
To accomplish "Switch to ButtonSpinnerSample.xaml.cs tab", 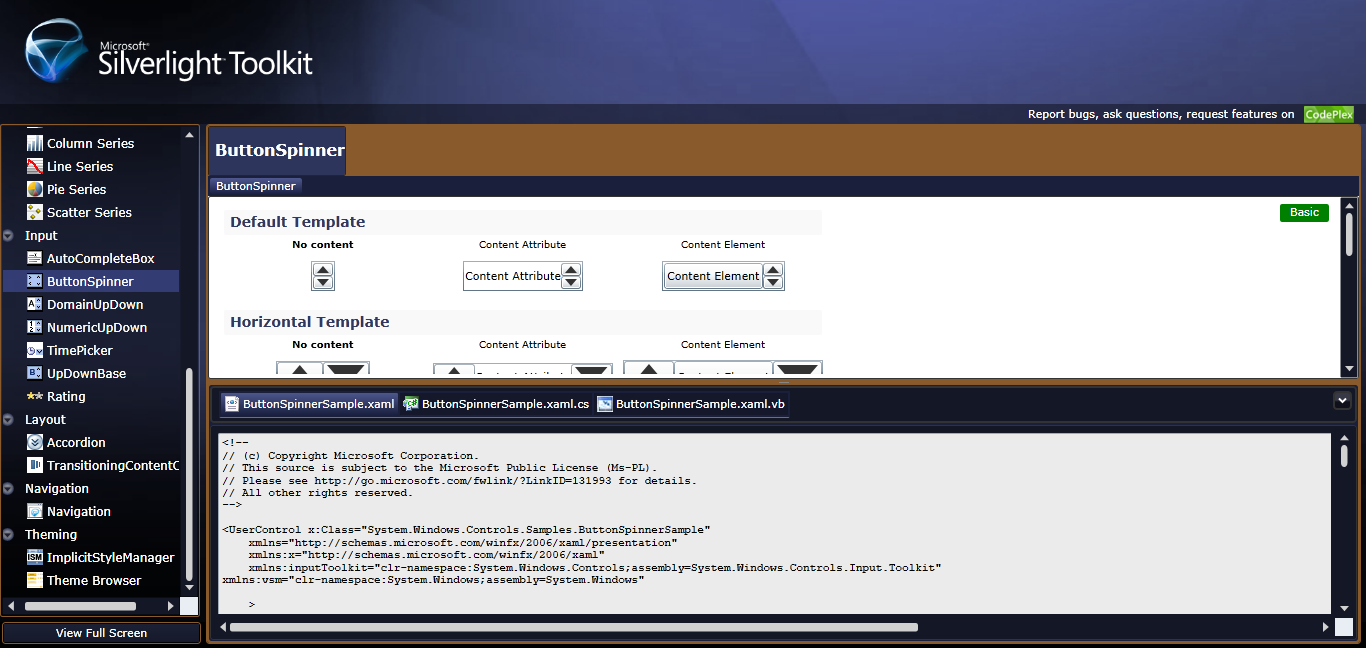I will coord(496,404).
